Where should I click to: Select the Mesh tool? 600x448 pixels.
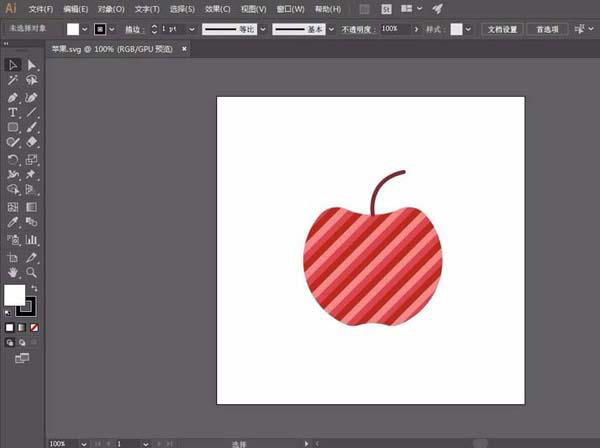(x=13, y=207)
